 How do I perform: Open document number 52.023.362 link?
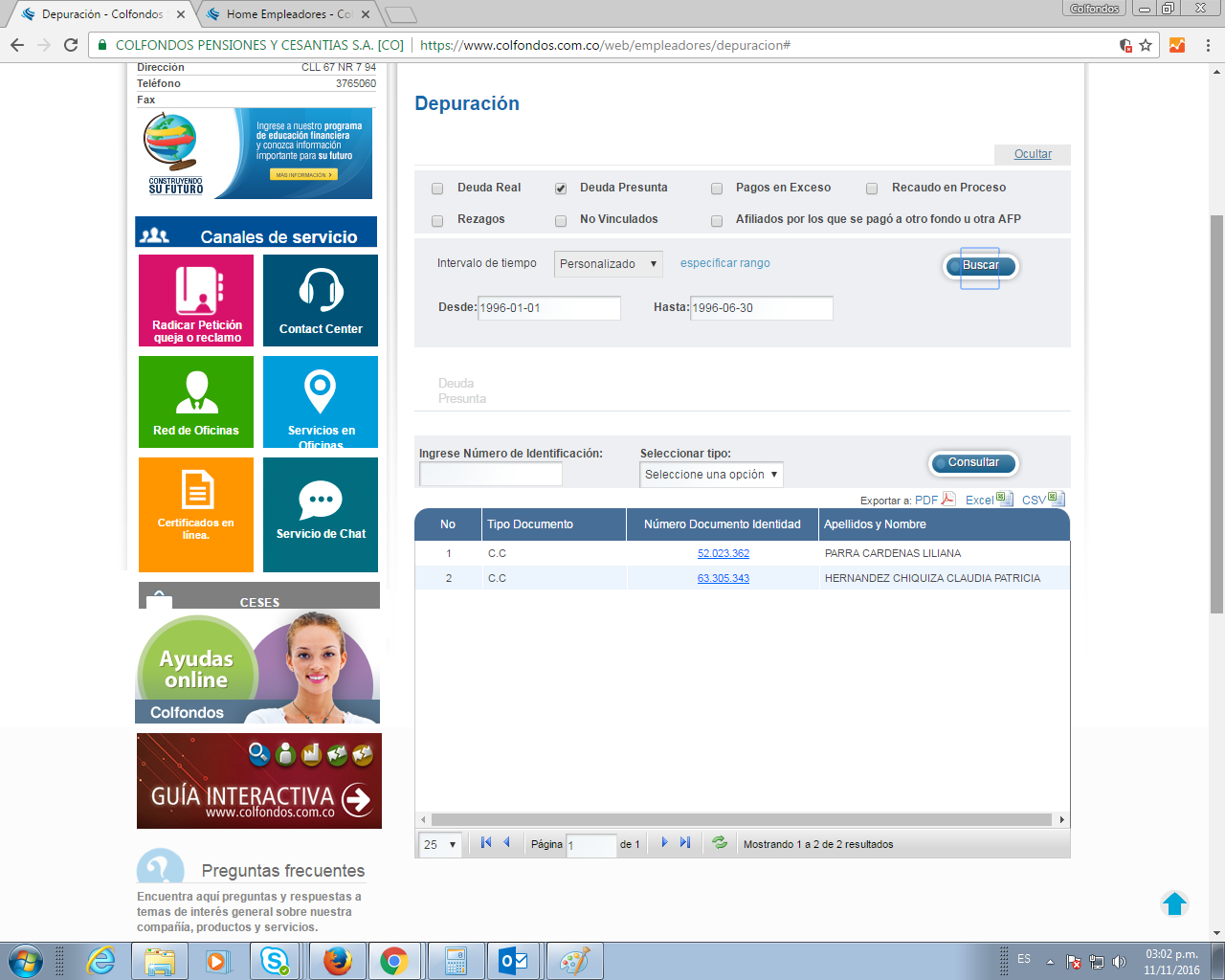pos(724,553)
